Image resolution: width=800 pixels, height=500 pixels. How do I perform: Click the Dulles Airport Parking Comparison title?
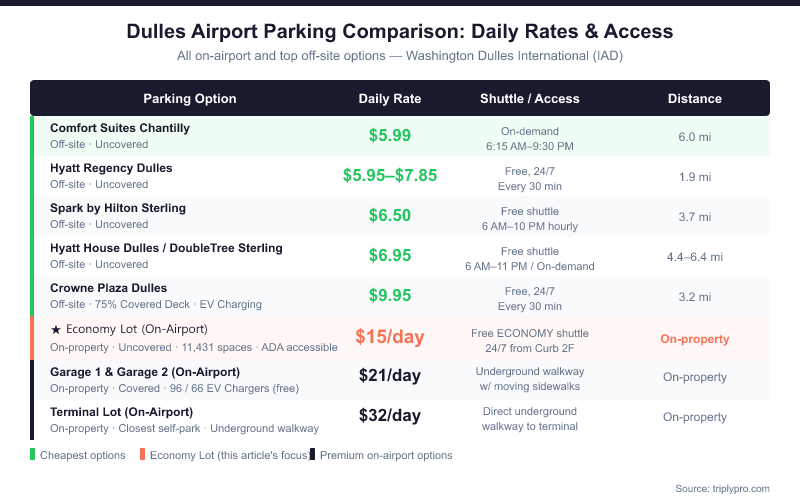pyautogui.click(x=400, y=31)
